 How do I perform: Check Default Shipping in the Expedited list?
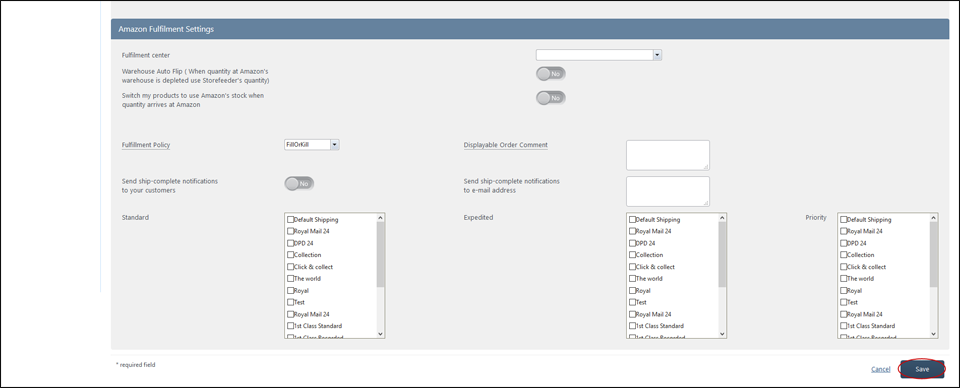click(632, 219)
